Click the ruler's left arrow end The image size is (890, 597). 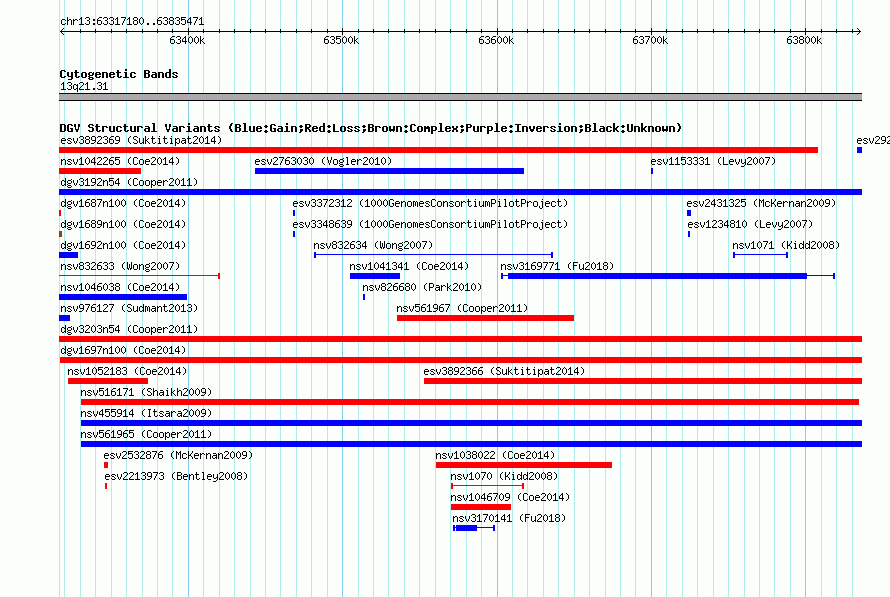(x=62, y=31)
